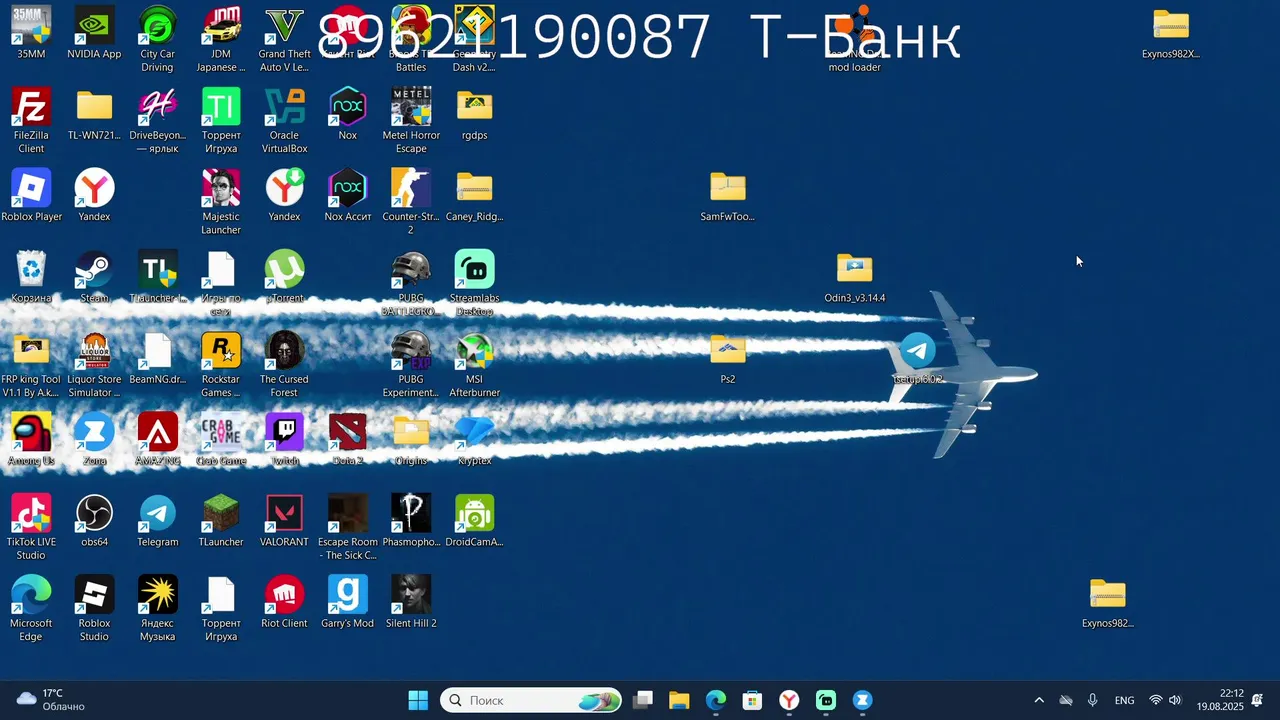Select the Nox emulator shortcut
This screenshot has height=720, width=1280.
tap(347, 107)
